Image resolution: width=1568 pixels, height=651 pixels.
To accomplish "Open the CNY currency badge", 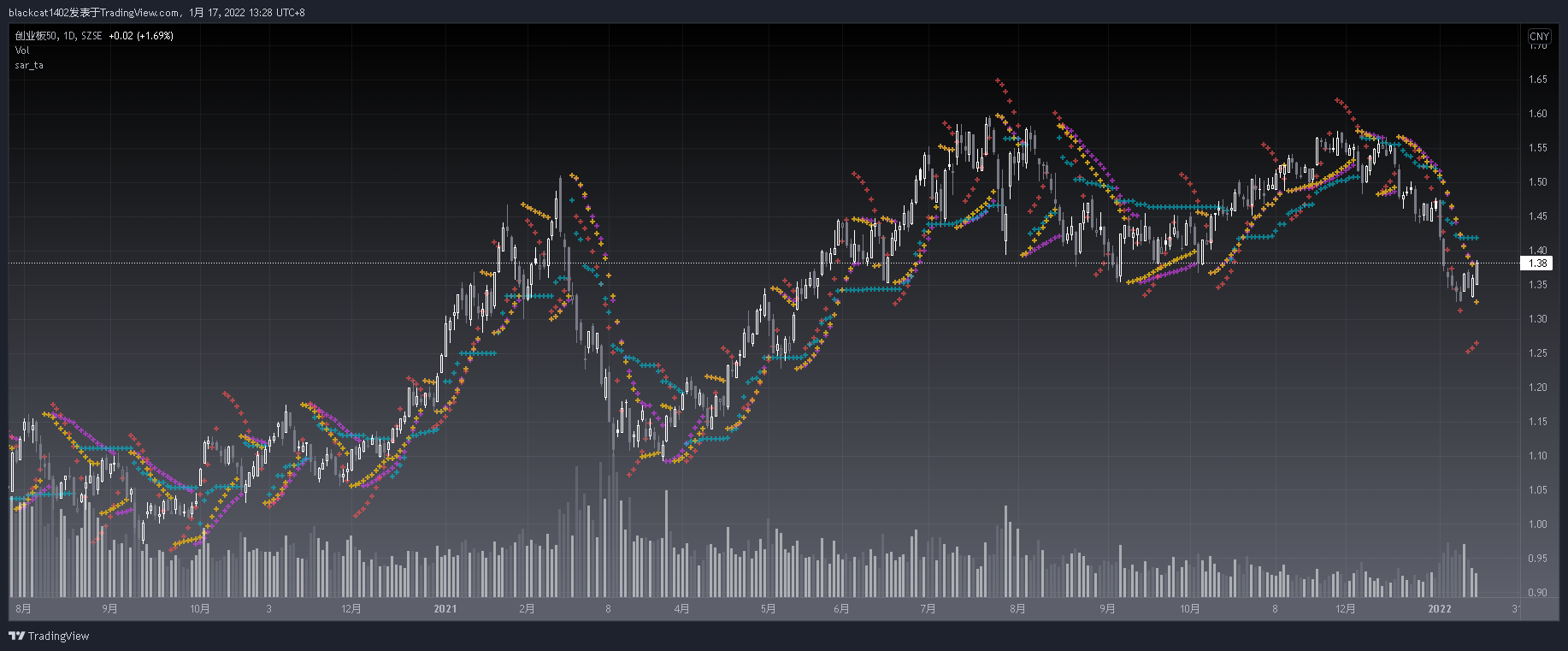I will (1539, 36).
